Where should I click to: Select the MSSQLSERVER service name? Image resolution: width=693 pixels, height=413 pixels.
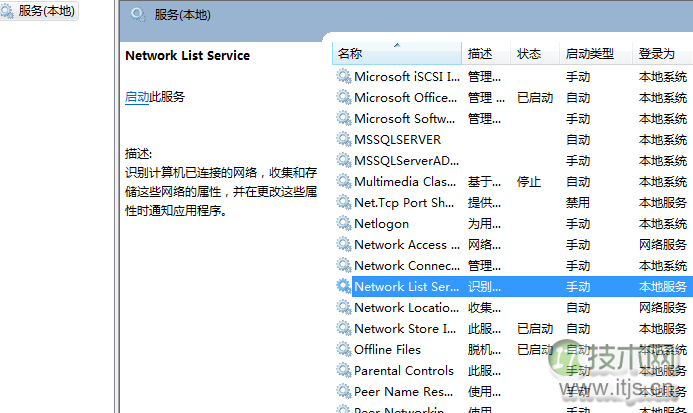[x=397, y=140]
